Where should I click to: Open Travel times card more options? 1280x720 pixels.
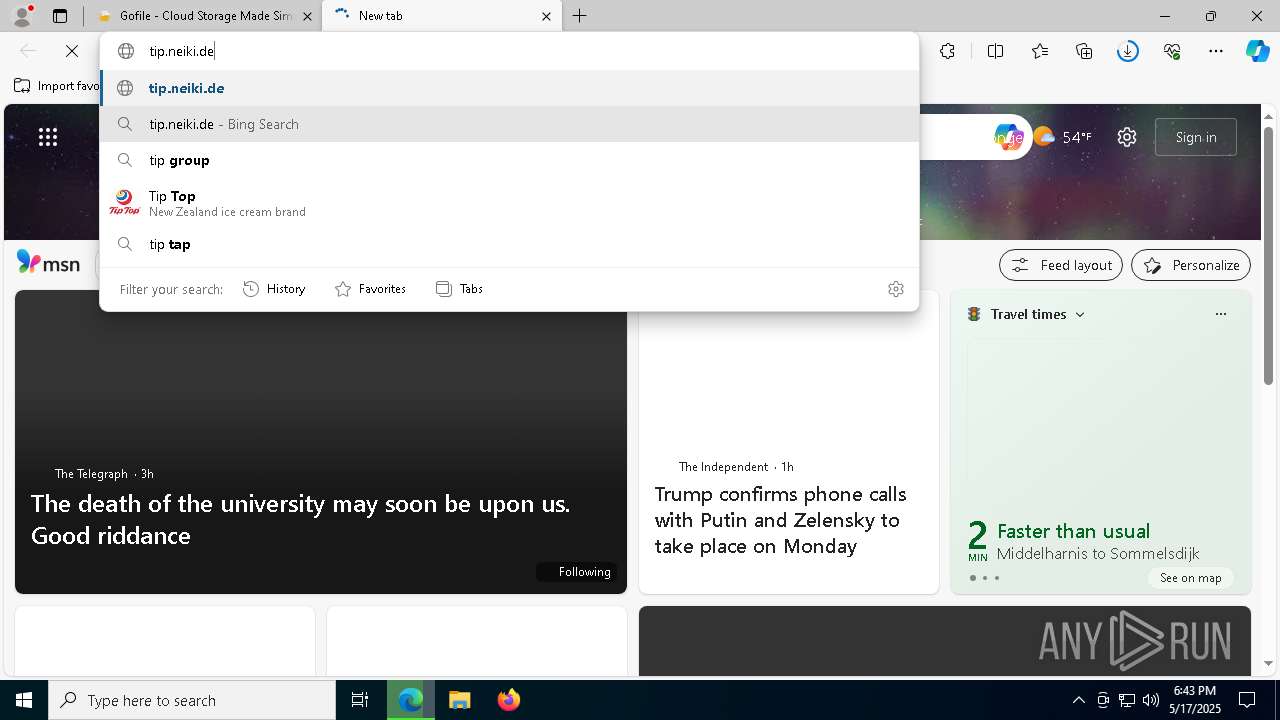pos(1220,314)
